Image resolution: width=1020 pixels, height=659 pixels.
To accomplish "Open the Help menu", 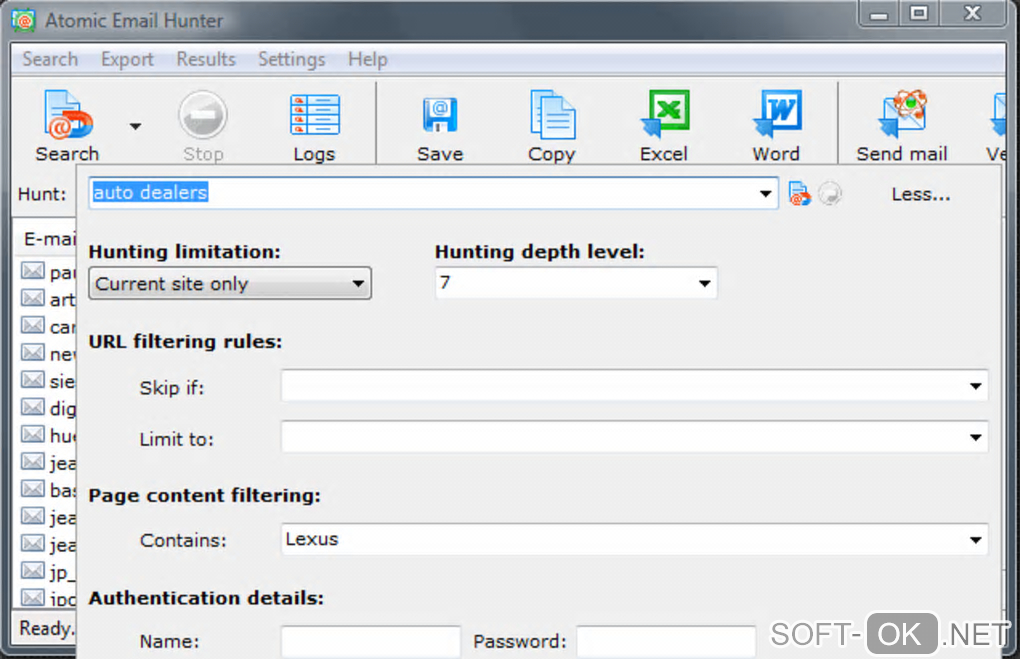I will (368, 59).
